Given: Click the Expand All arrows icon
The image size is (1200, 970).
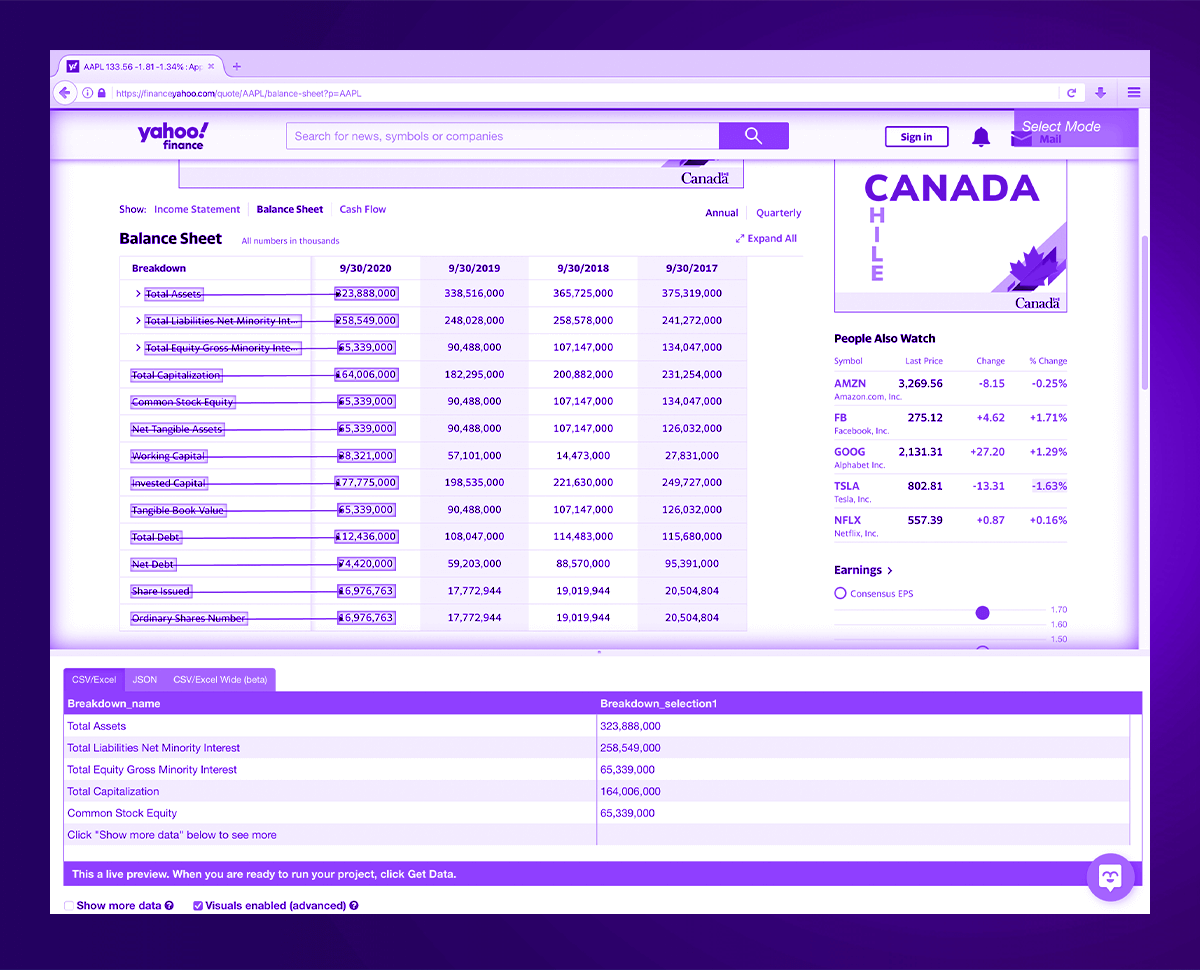Looking at the screenshot, I should tap(740, 239).
